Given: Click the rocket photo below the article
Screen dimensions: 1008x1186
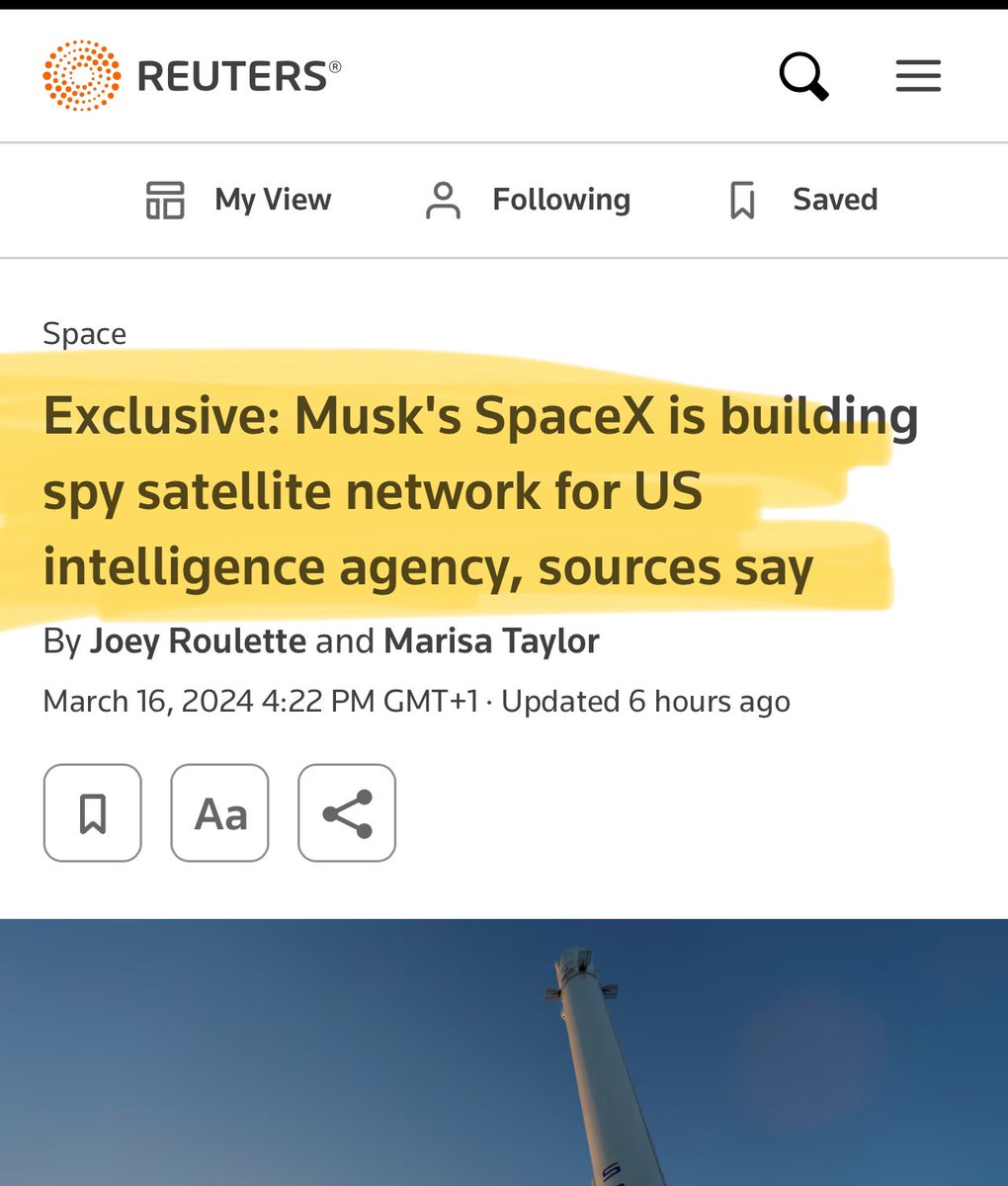Looking at the screenshot, I should [504, 1053].
